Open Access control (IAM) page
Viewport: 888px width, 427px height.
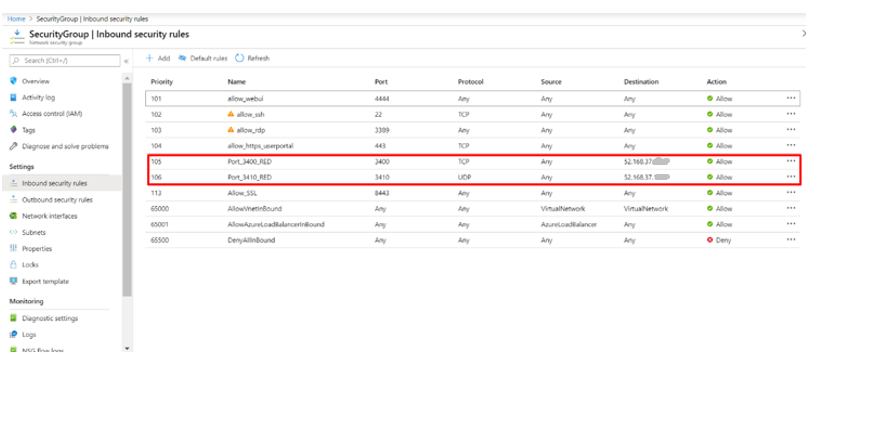(x=51, y=114)
